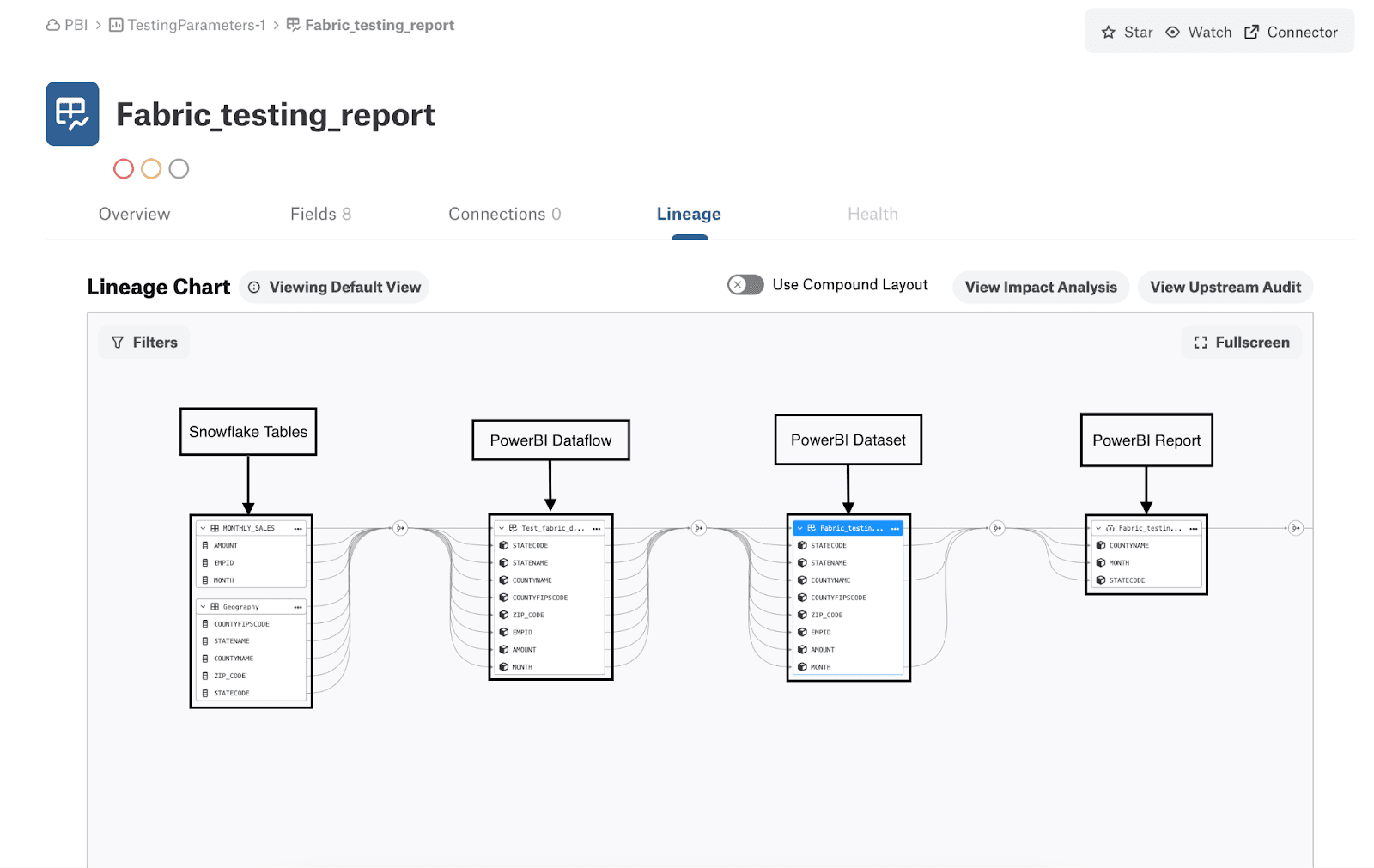
Task: Open the Geography table options menu
Action: click(299, 606)
